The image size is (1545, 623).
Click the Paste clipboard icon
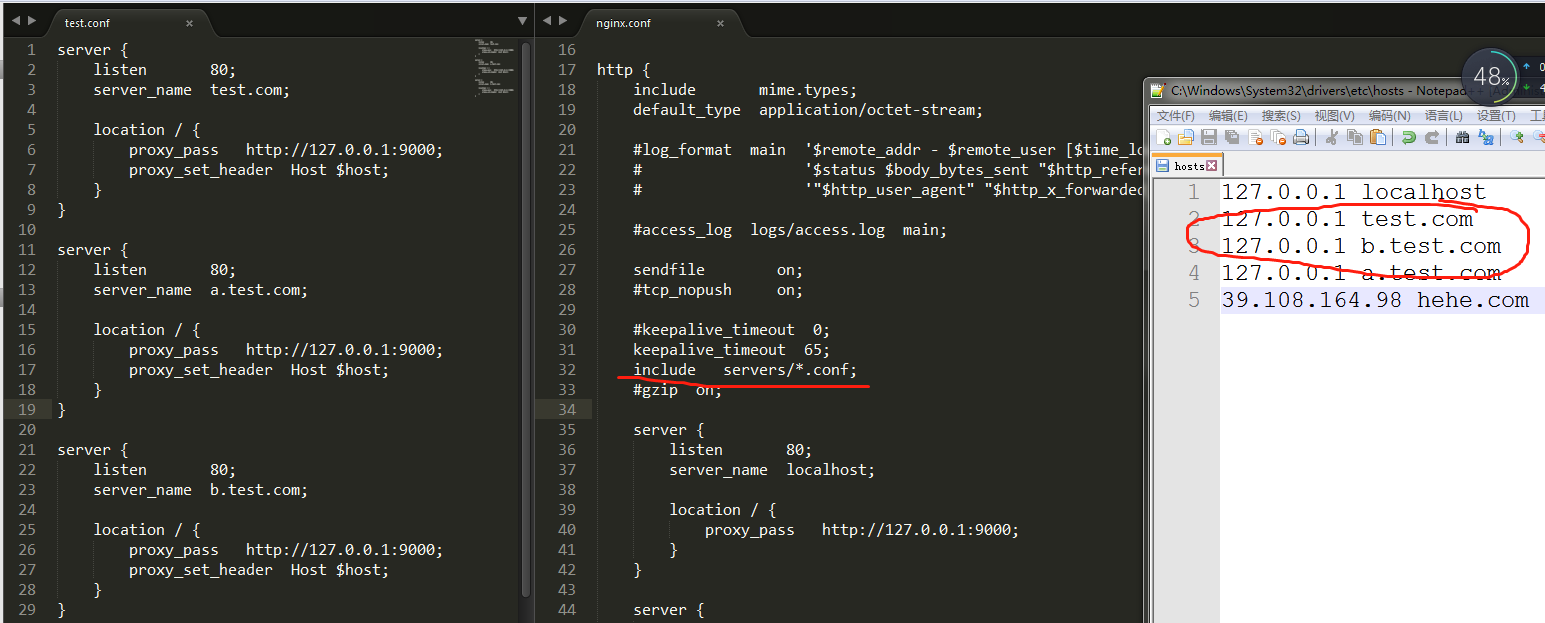point(1378,137)
